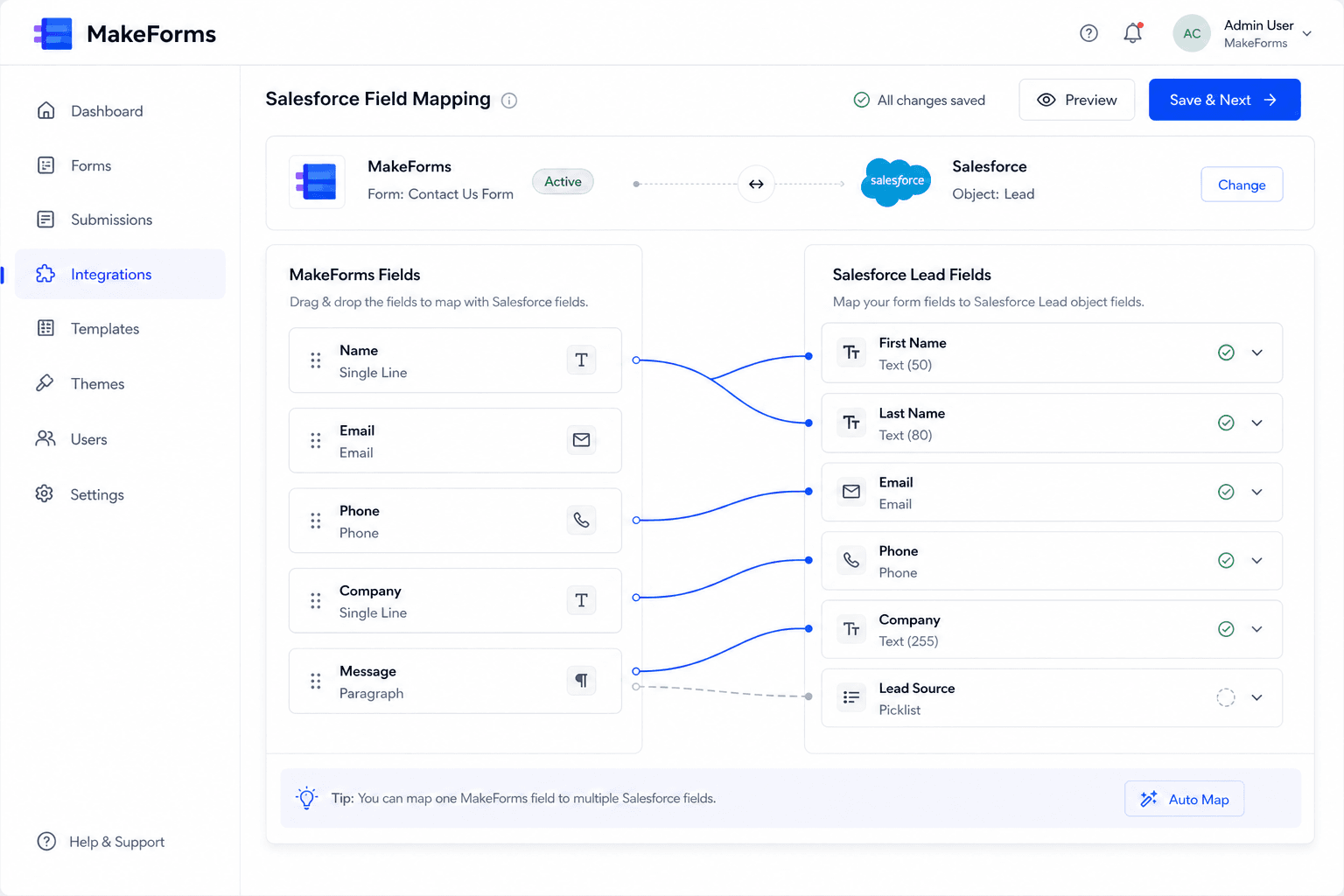1344x896 pixels.
Task: Expand the Admin User account menu
Action: coord(1306,33)
